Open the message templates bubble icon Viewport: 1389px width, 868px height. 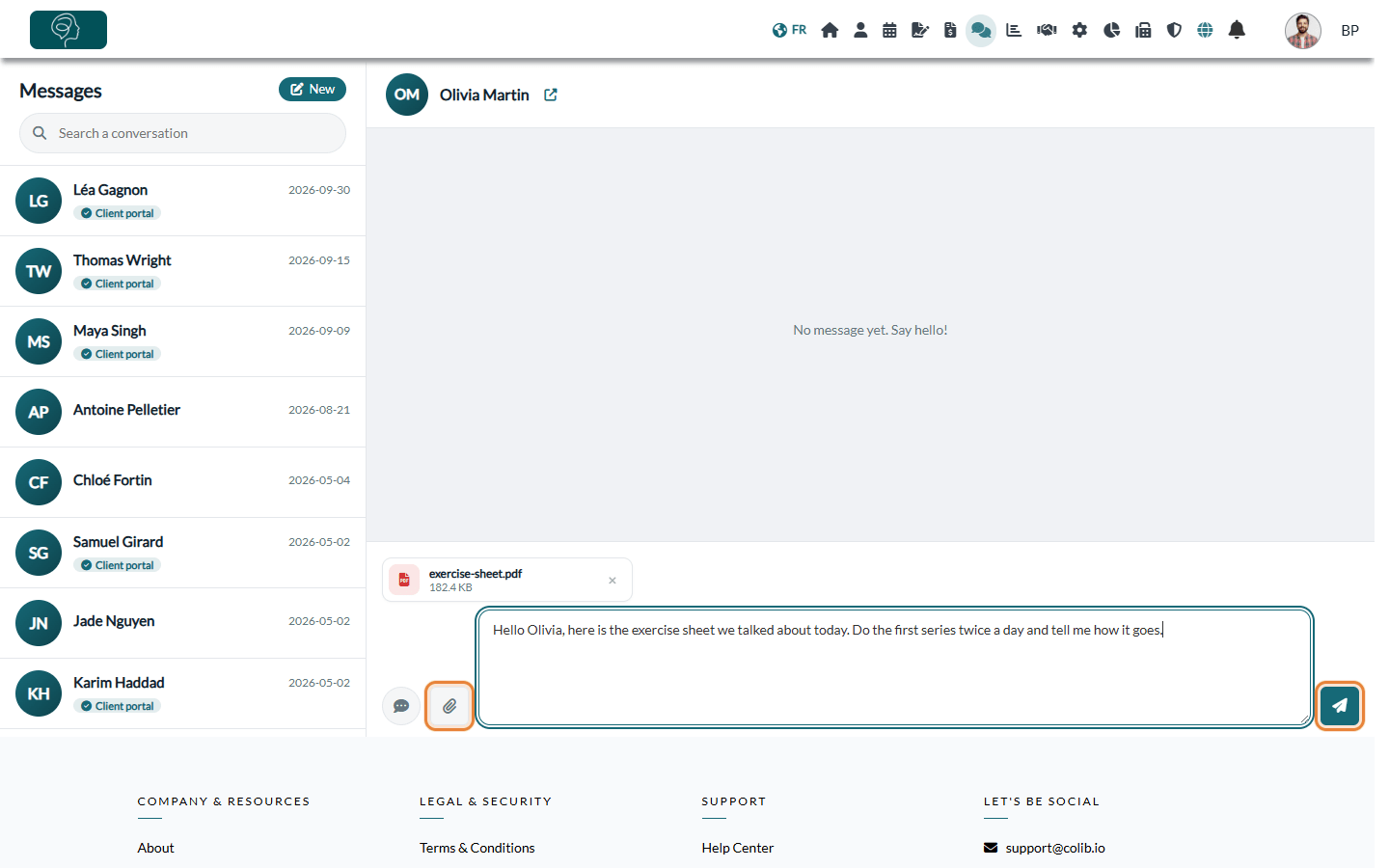(x=401, y=706)
